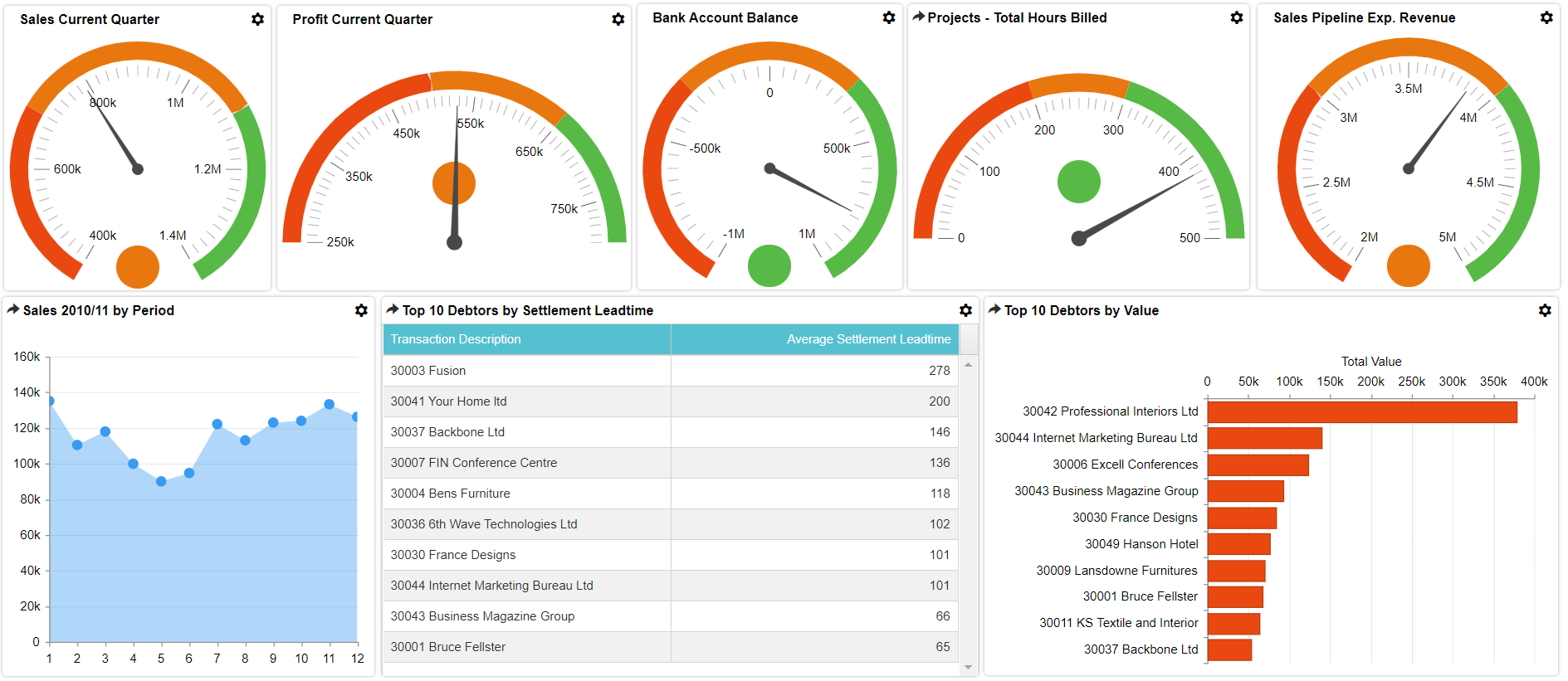Image resolution: width=1568 pixels, height=681 pixels.
Task: Click period 3 data point on sales chart
Action: pos(105,431)
